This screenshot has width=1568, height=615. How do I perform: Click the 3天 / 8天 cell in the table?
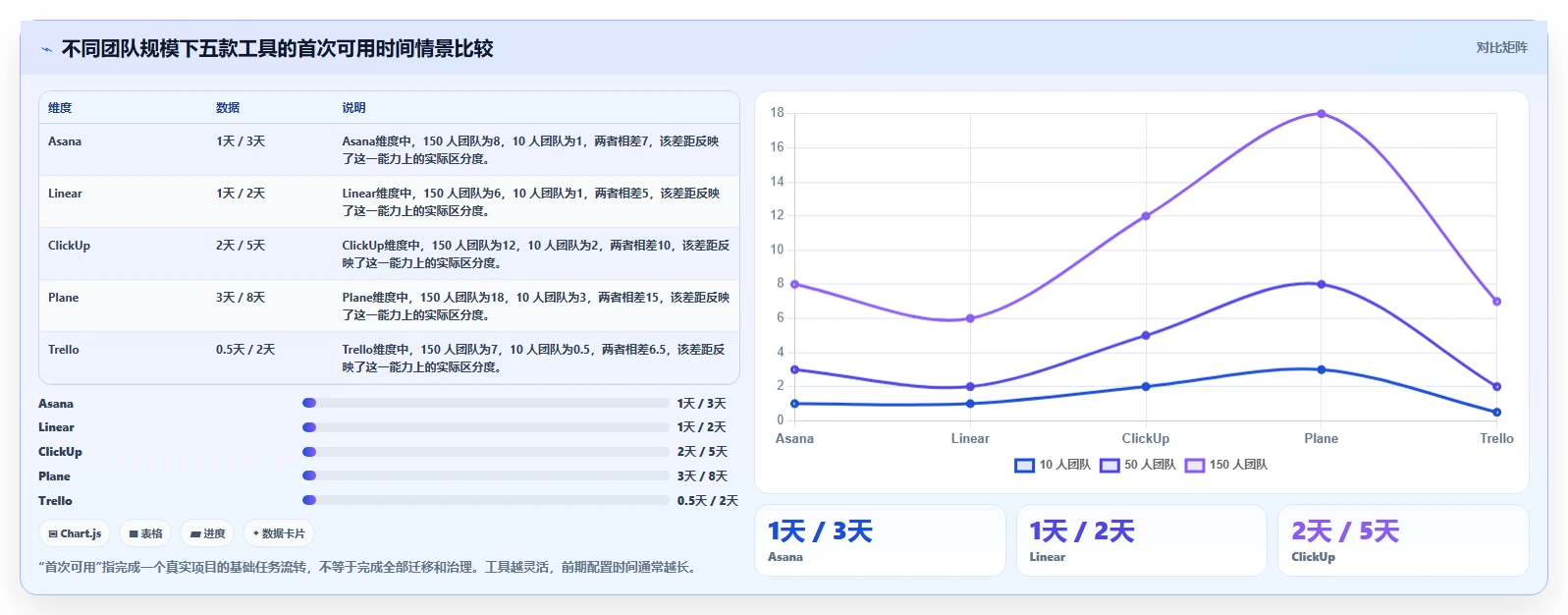pyautogui.click(x=241, y=298)
